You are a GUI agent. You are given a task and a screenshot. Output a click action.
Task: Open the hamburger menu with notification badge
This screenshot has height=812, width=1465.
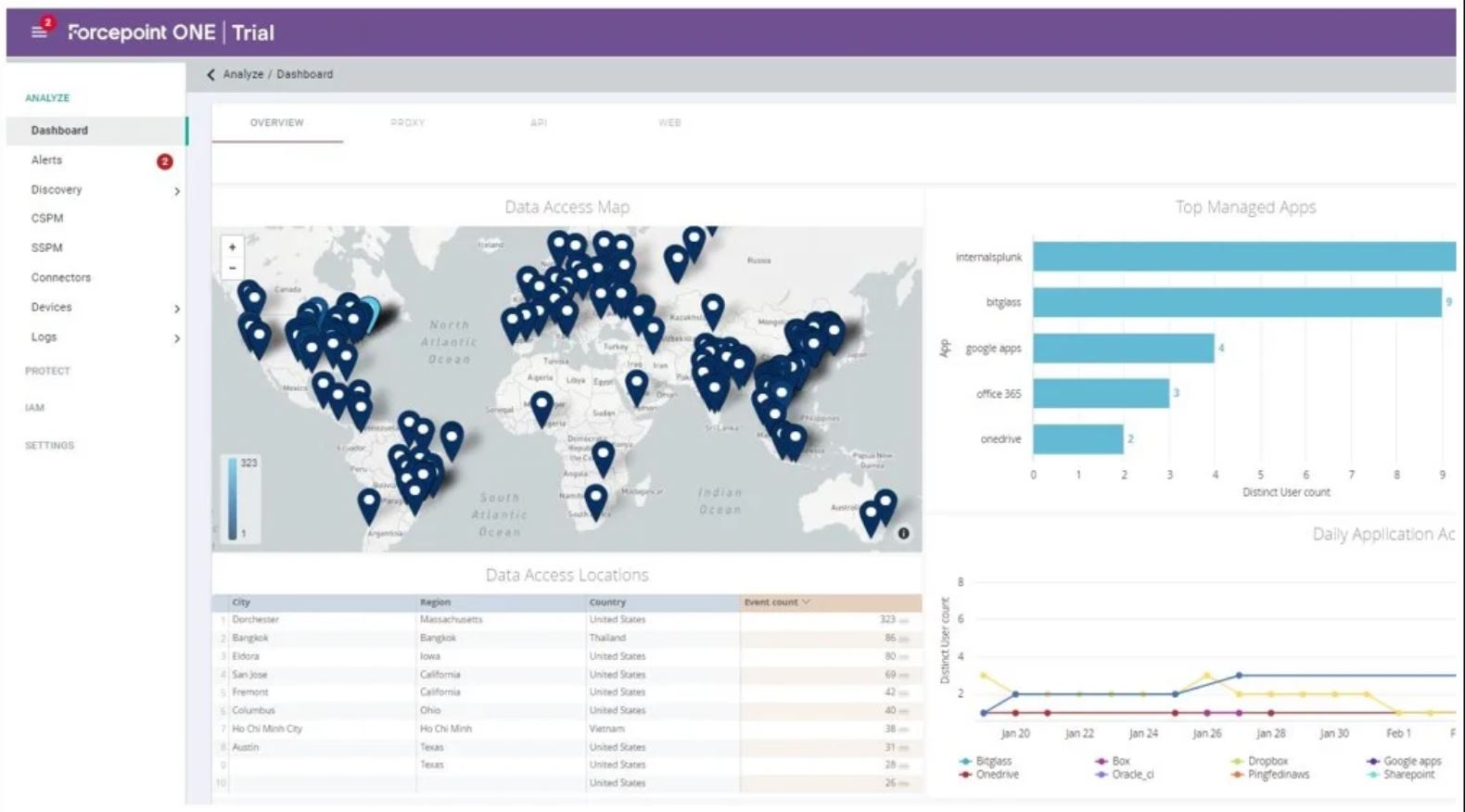[39, 32]
